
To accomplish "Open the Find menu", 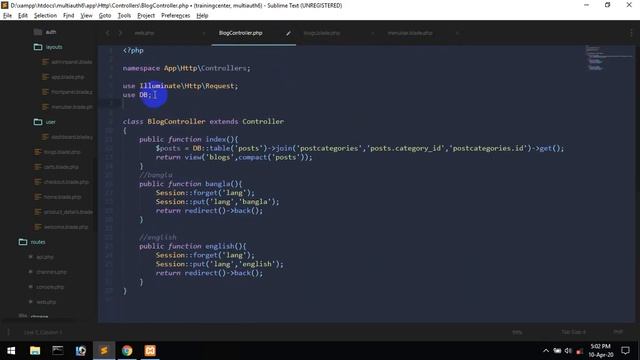I will (69, 16).
